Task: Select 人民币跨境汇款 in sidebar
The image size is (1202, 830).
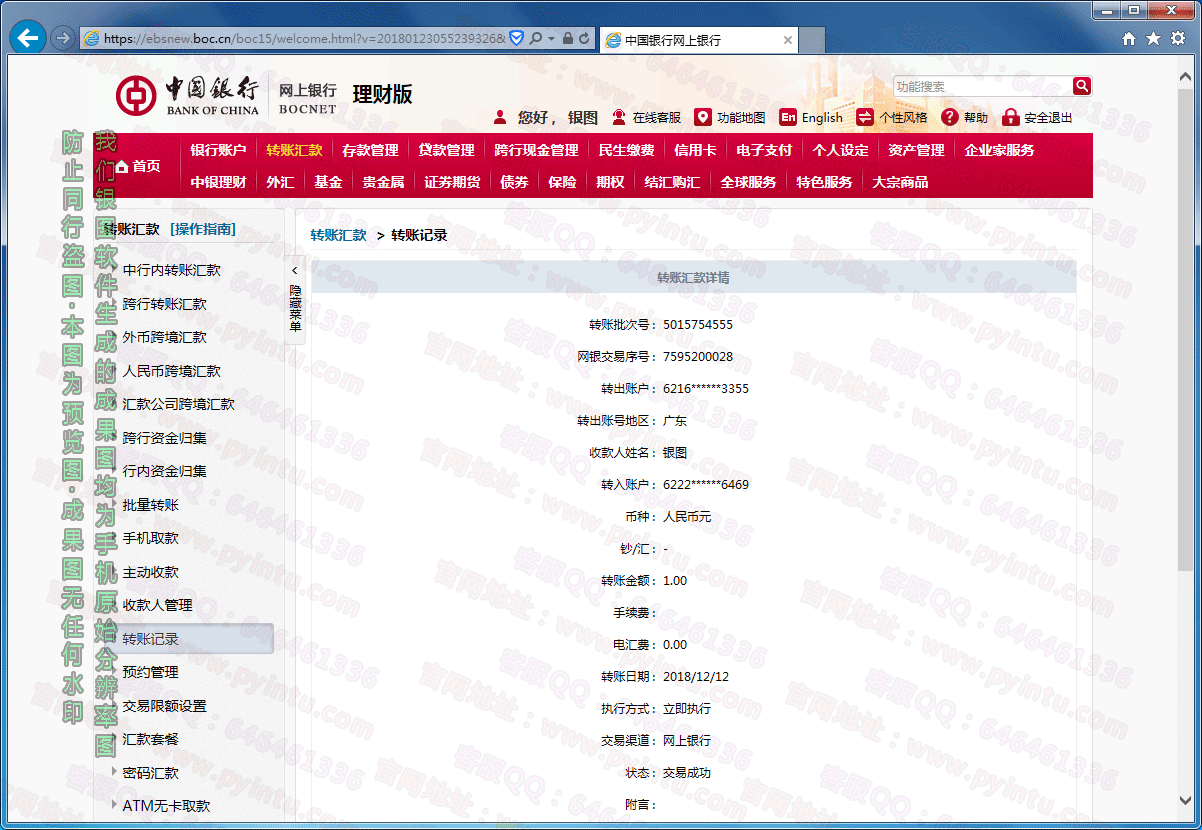Action: [172, 371]
